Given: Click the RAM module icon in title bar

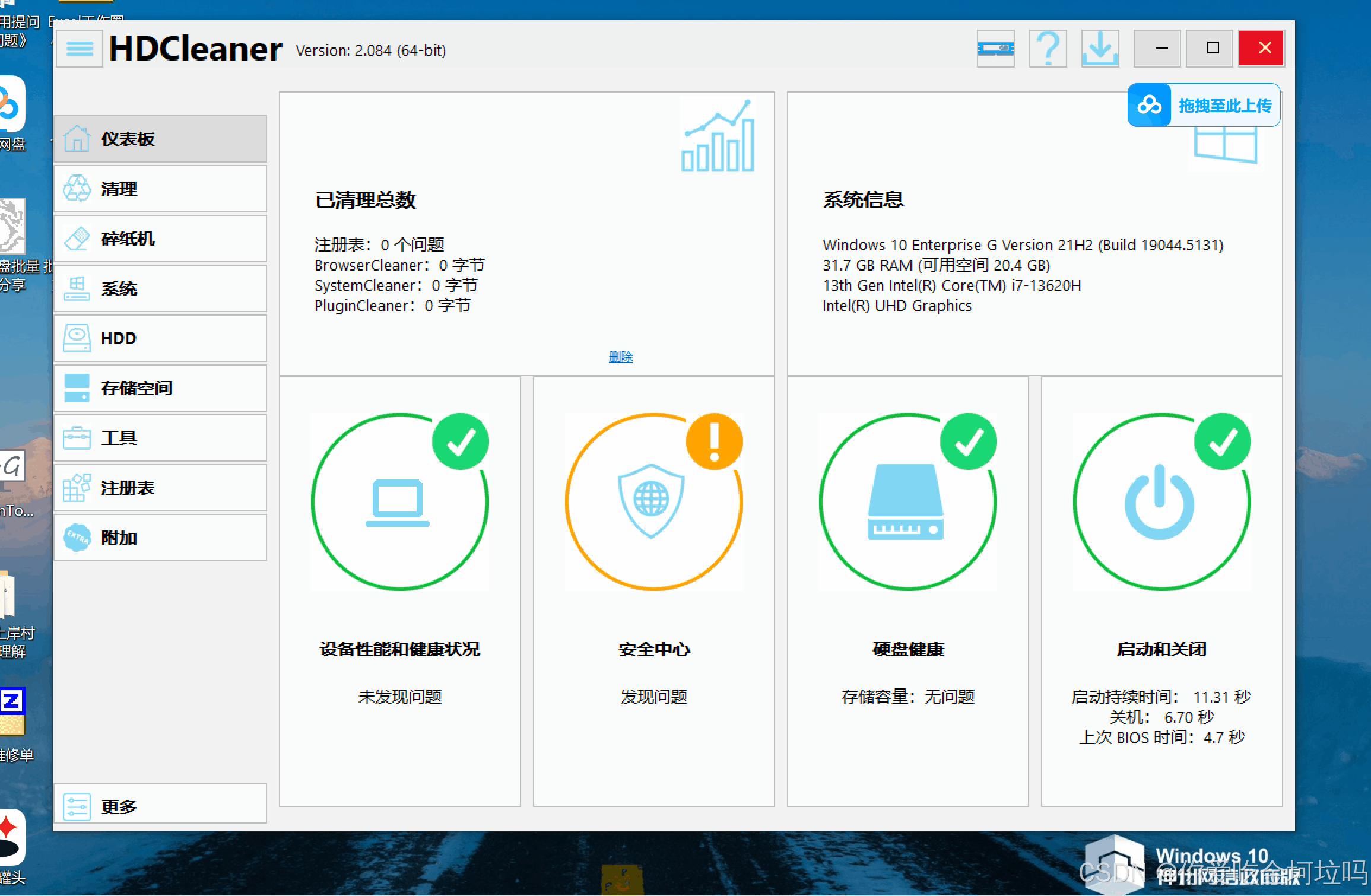Looking at the screenshot, I should [995, 49].
